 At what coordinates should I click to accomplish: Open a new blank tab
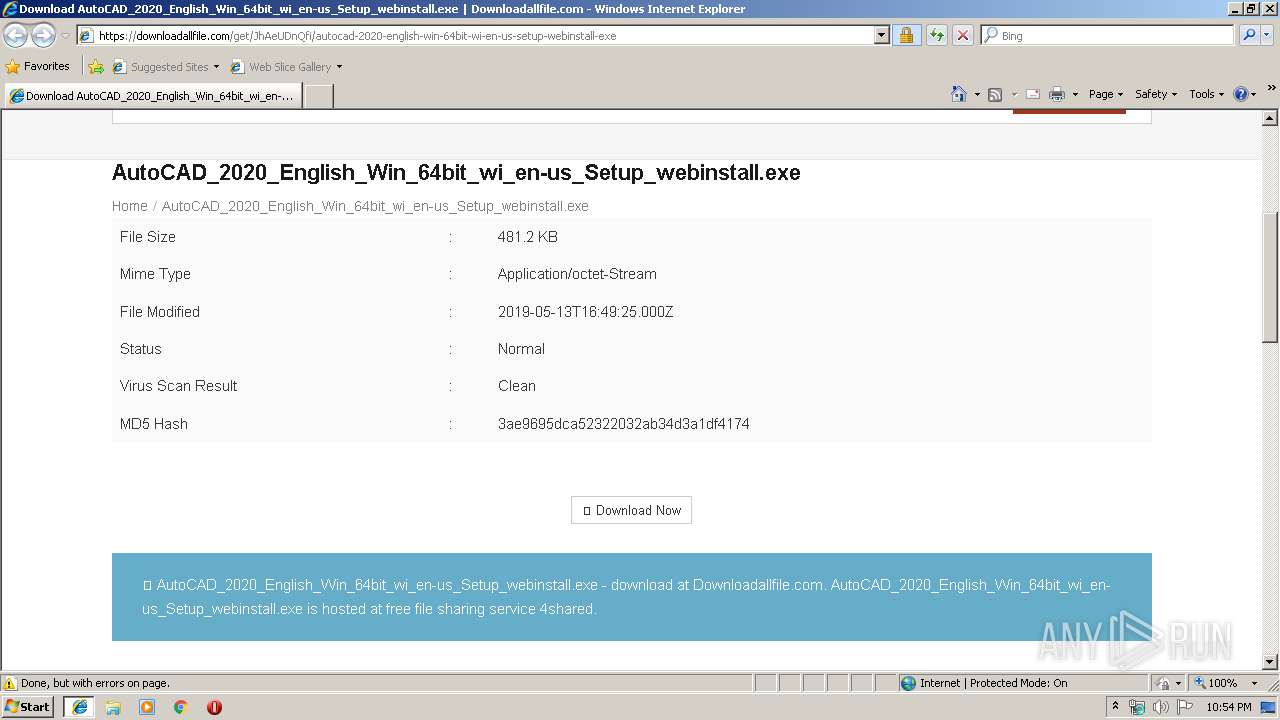318,96
